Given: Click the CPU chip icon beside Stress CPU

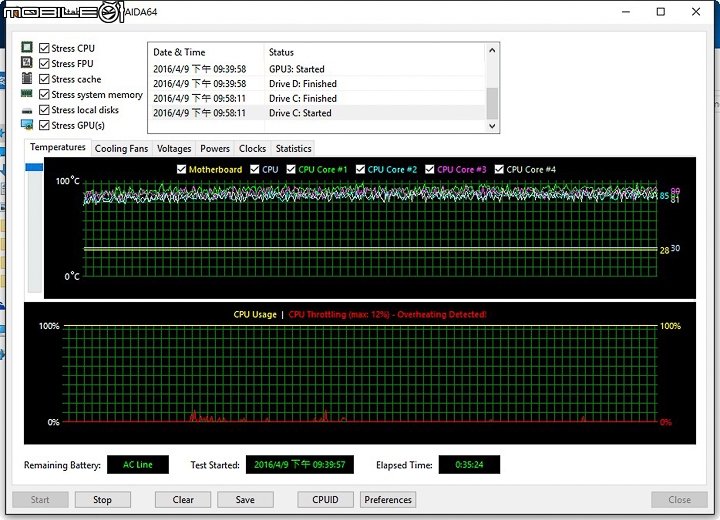Looking at the screenshot, I should pyautogui.click(x=27, y=47).
